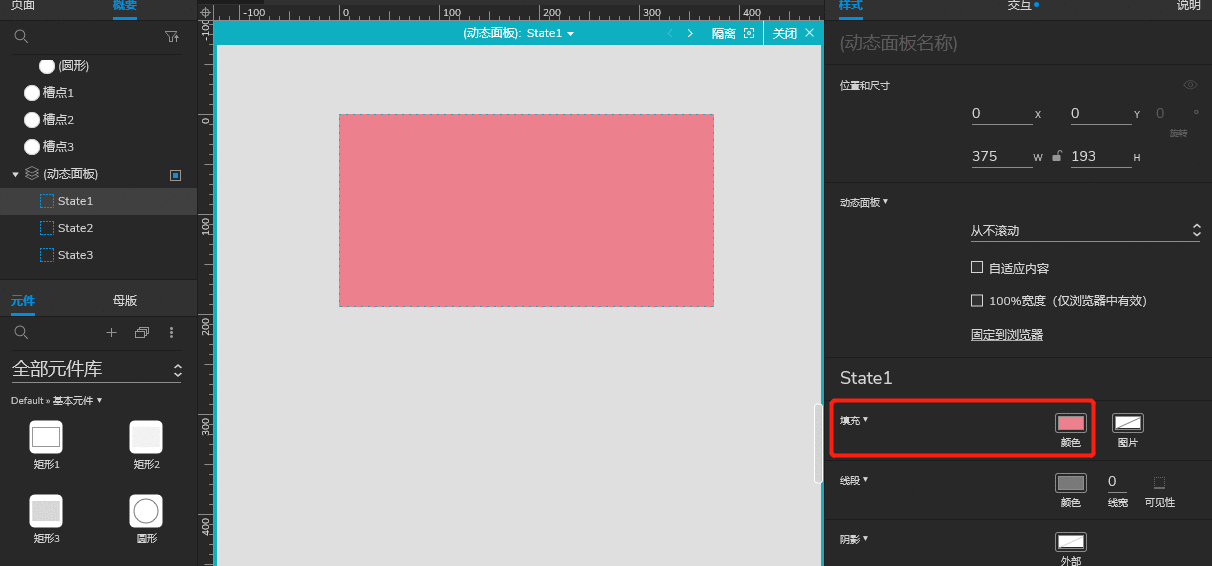Click the canvas vertical scrollbar
Viewport: 1212px width, 566px height.
(x=818, y=444)
